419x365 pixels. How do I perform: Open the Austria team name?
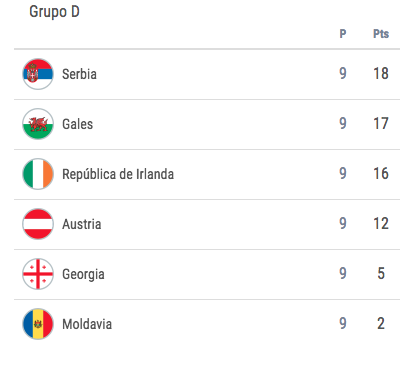[x=82, y=224]
